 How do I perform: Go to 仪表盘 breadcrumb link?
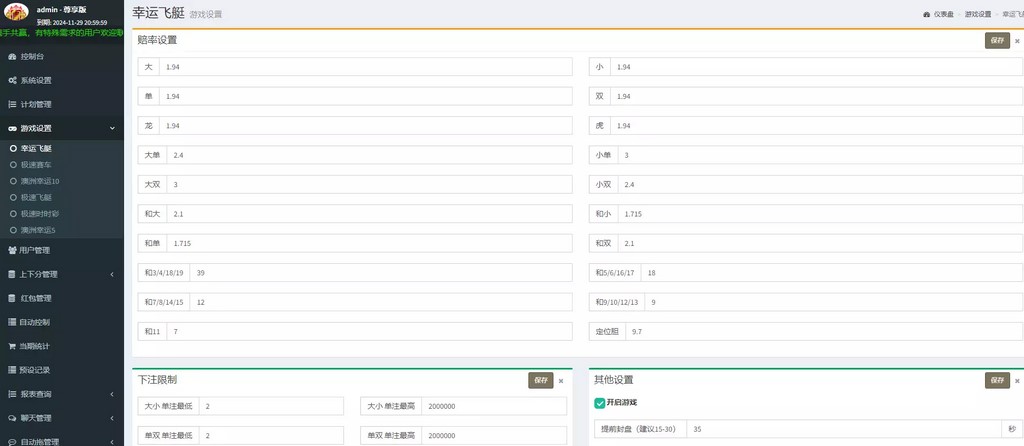click(x=944, y=14)
